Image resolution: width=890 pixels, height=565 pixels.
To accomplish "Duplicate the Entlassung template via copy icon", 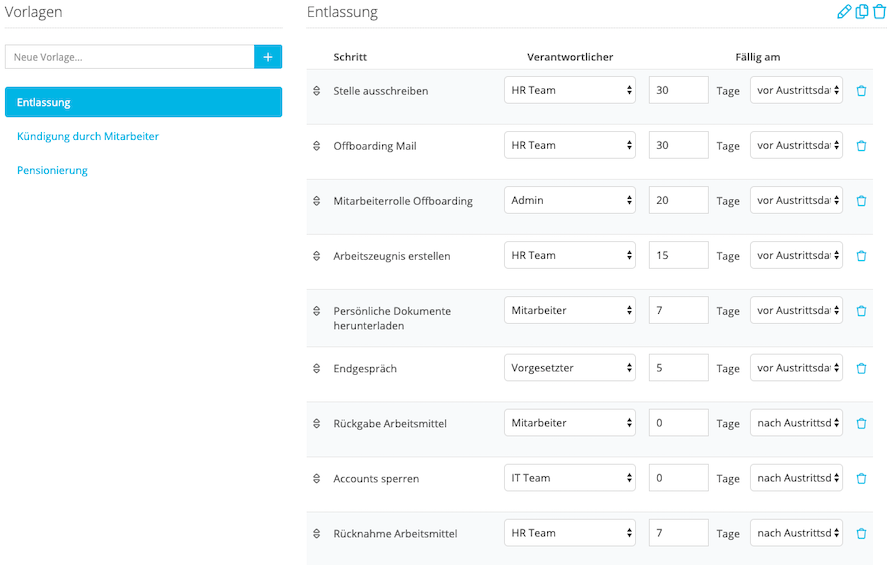I will [x=862, y=12].
